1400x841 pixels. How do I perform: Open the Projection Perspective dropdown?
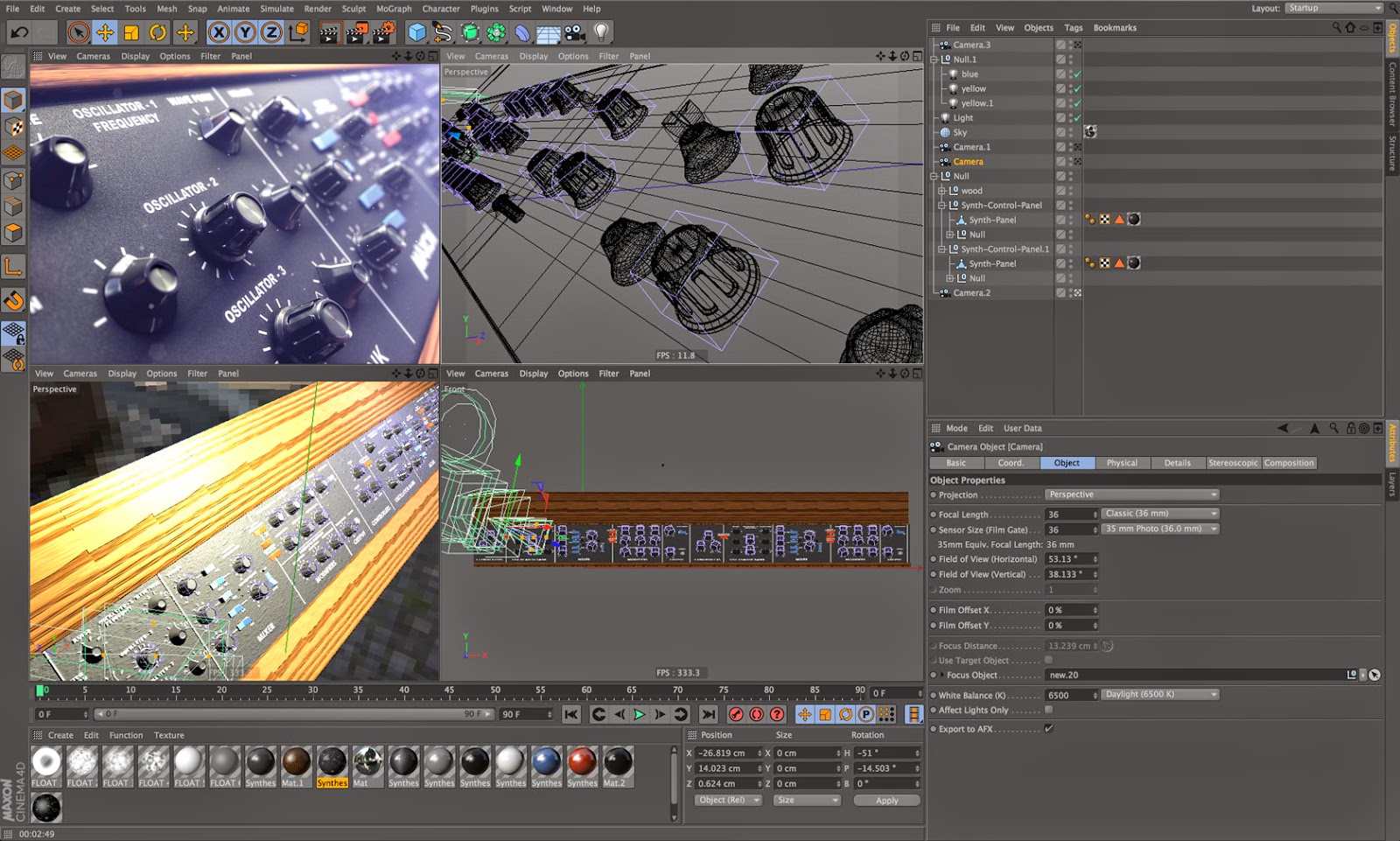coord(1132,495)
